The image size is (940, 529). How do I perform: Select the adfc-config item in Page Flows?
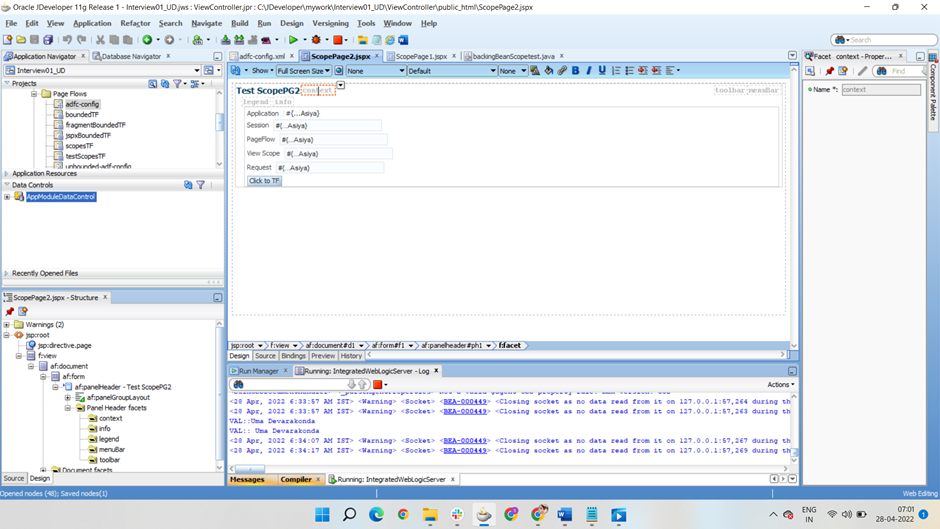[x=82, y=104]
